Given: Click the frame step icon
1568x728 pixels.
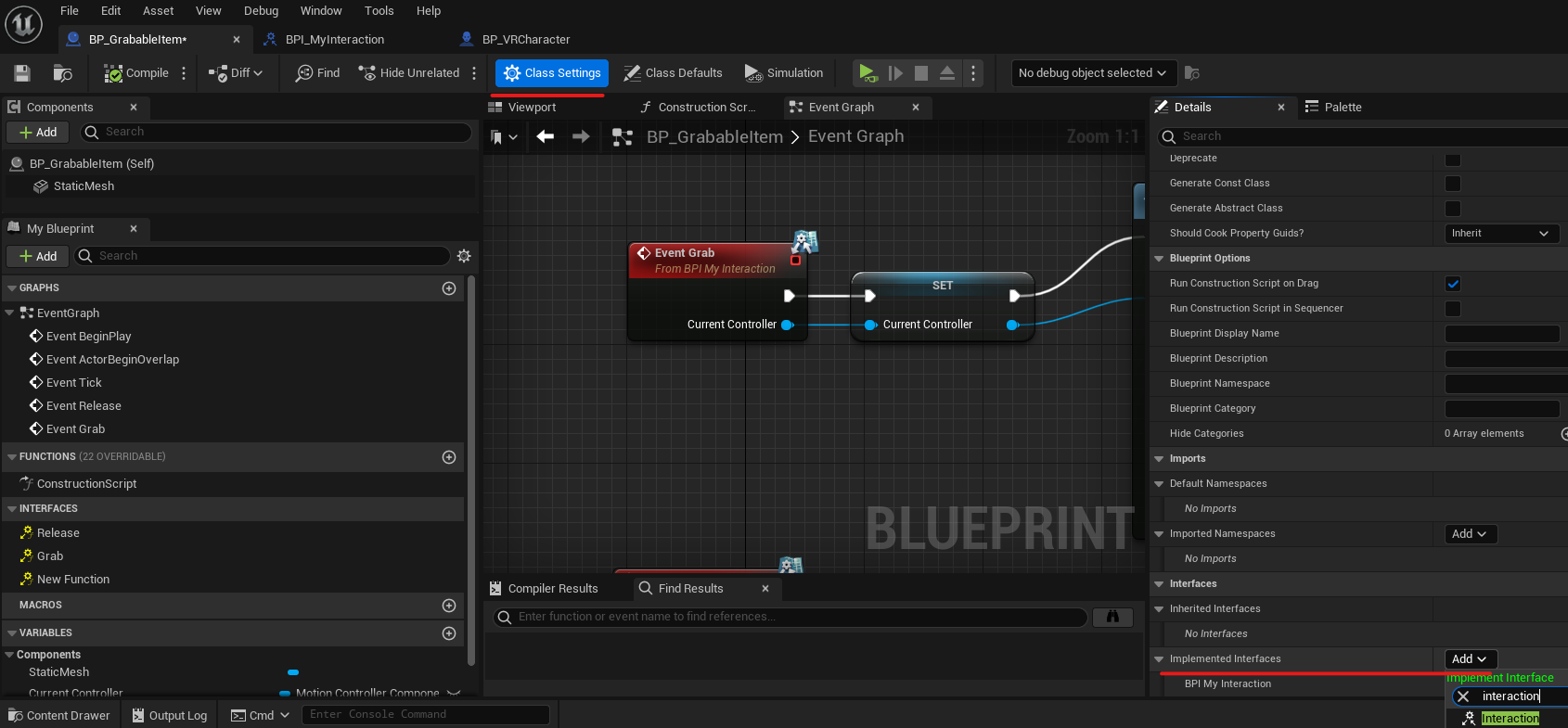Looking at the screenshot, I should pyautogui.click(x=895, y=73).
